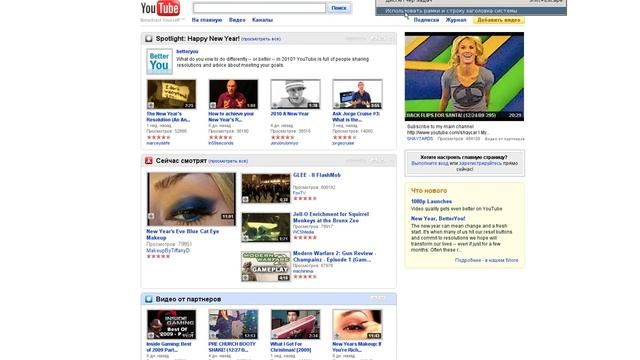640x360 pixels.
Task: Click the YouTube logo
Action: [160, 8]
